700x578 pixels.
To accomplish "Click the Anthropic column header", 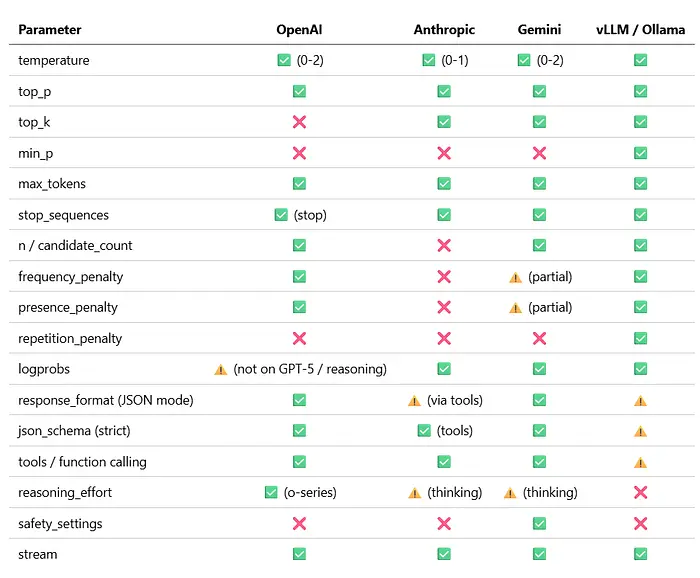I will point(444,29).
